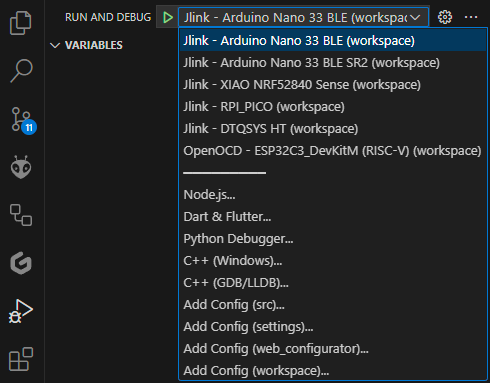Viewport: 490px width, 383px height.
Task: Open launch.json with the gear icon
Action: point(445,17)
